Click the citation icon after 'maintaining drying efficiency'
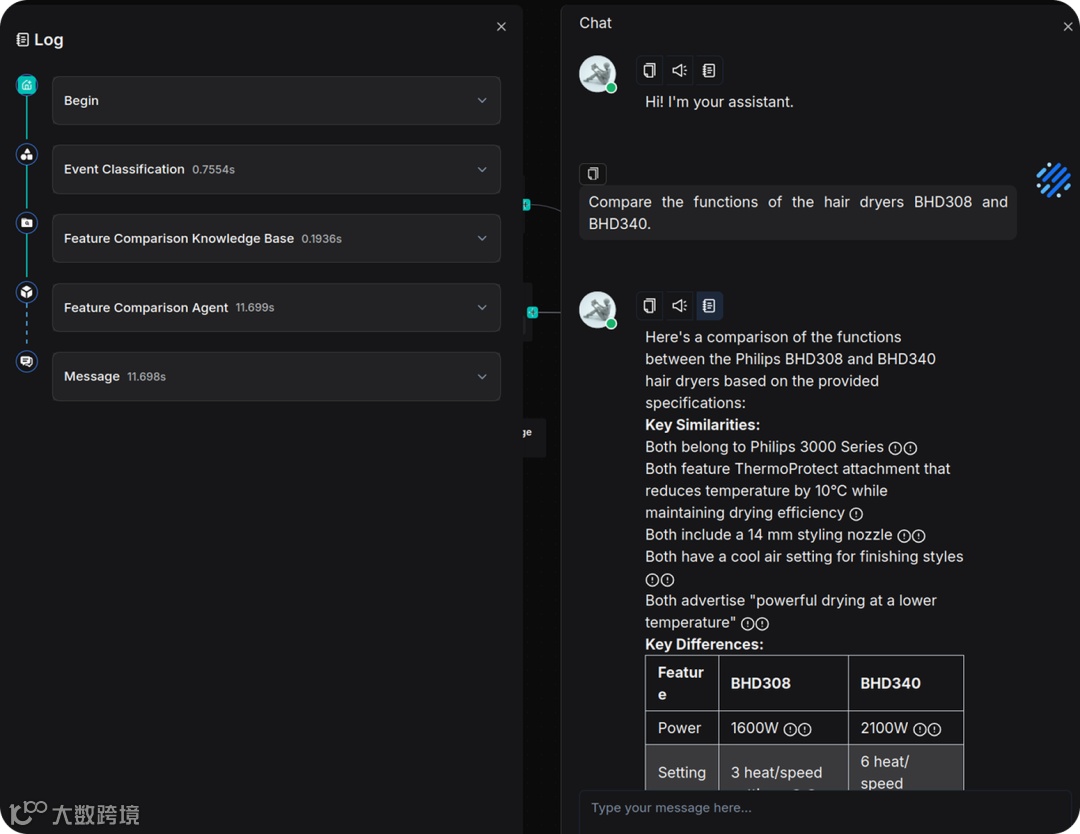This screenshot has width=1080, height=834. click(856, 514)
